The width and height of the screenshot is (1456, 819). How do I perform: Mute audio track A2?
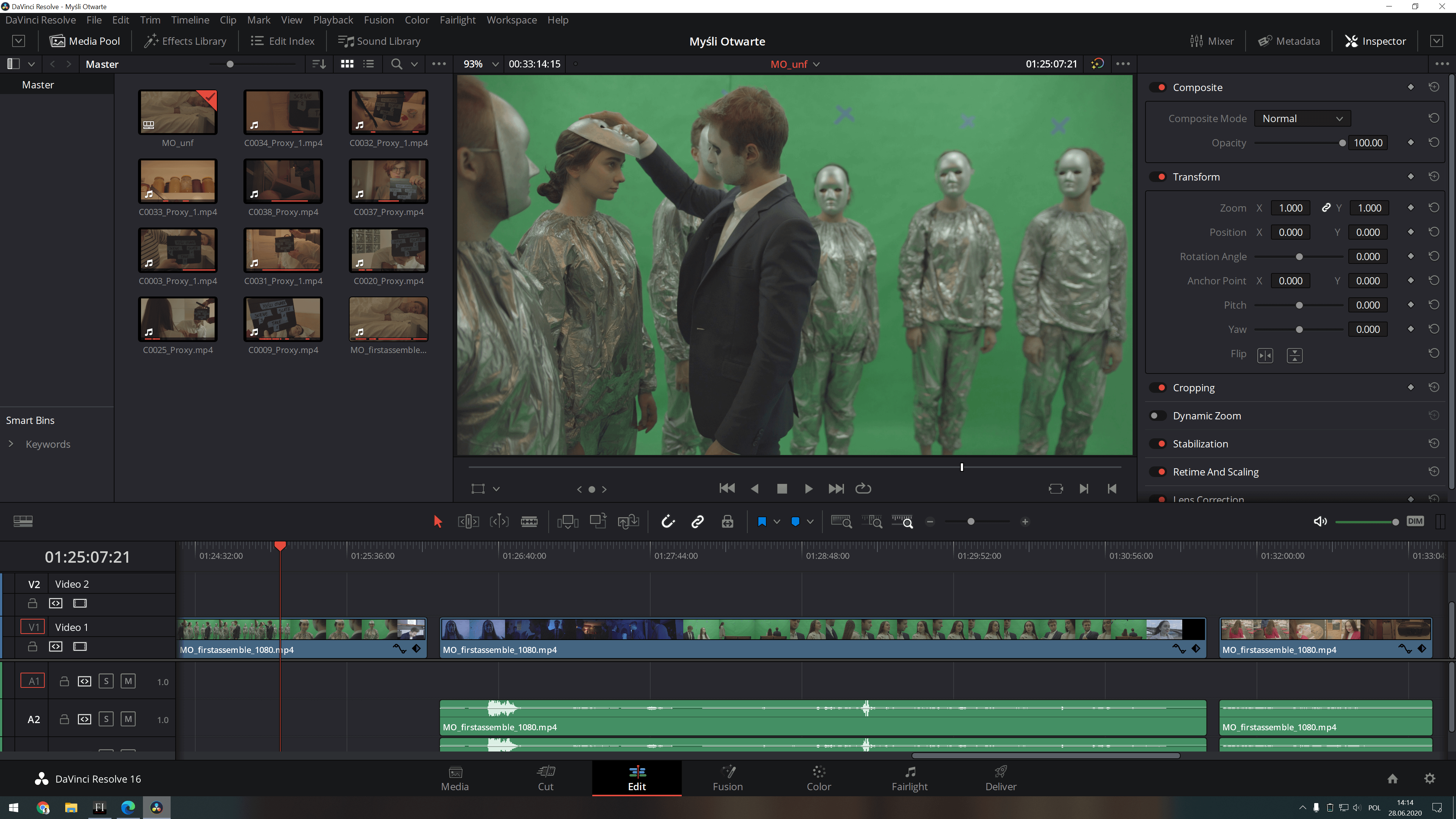point(128,719)
